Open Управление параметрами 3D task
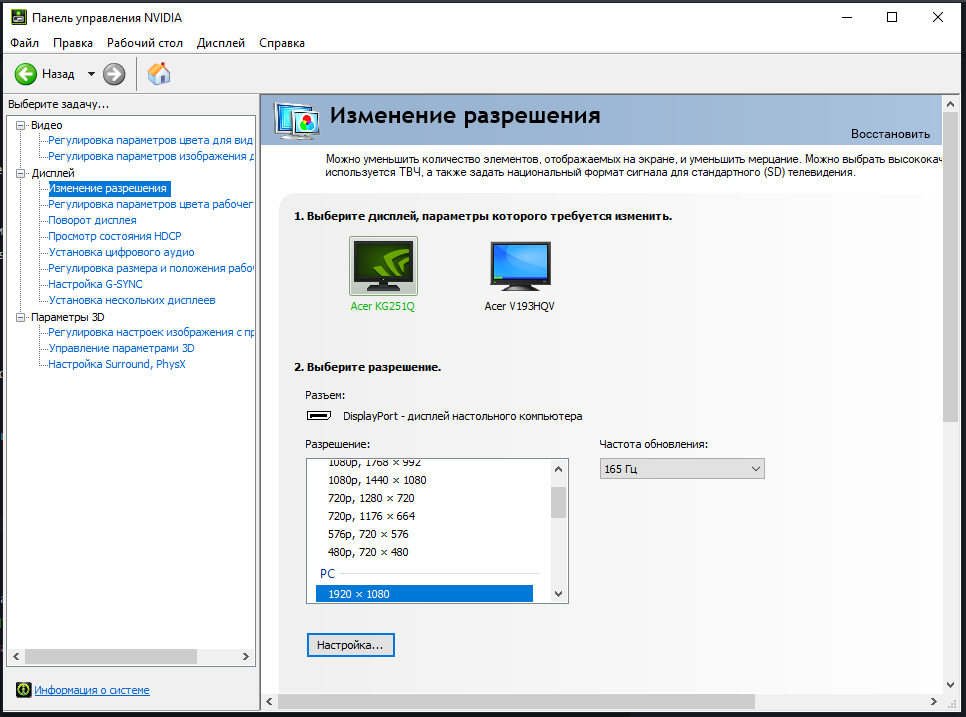 tap(121, 349)
